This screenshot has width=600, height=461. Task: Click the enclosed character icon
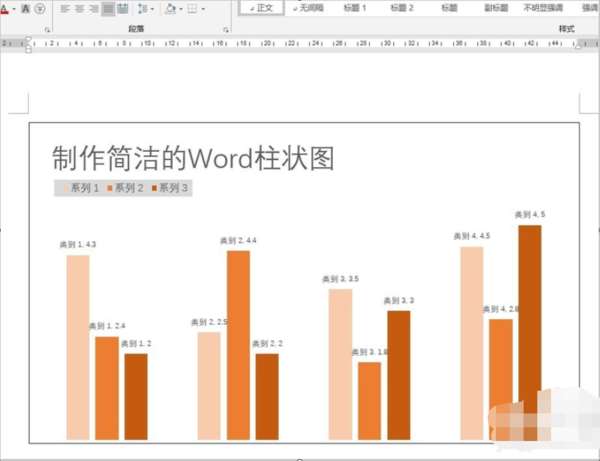pyautogui.click(x=40, y=8)
